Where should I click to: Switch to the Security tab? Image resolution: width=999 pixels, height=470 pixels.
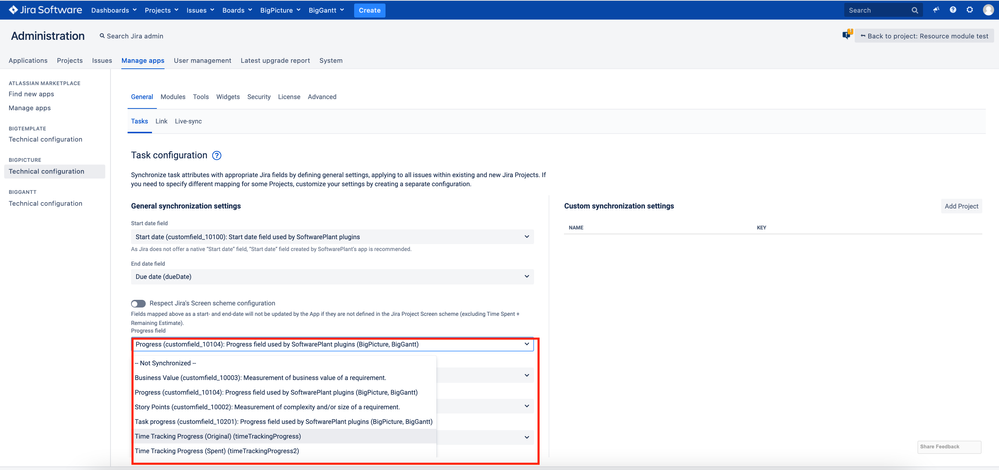tap(259, 97)
